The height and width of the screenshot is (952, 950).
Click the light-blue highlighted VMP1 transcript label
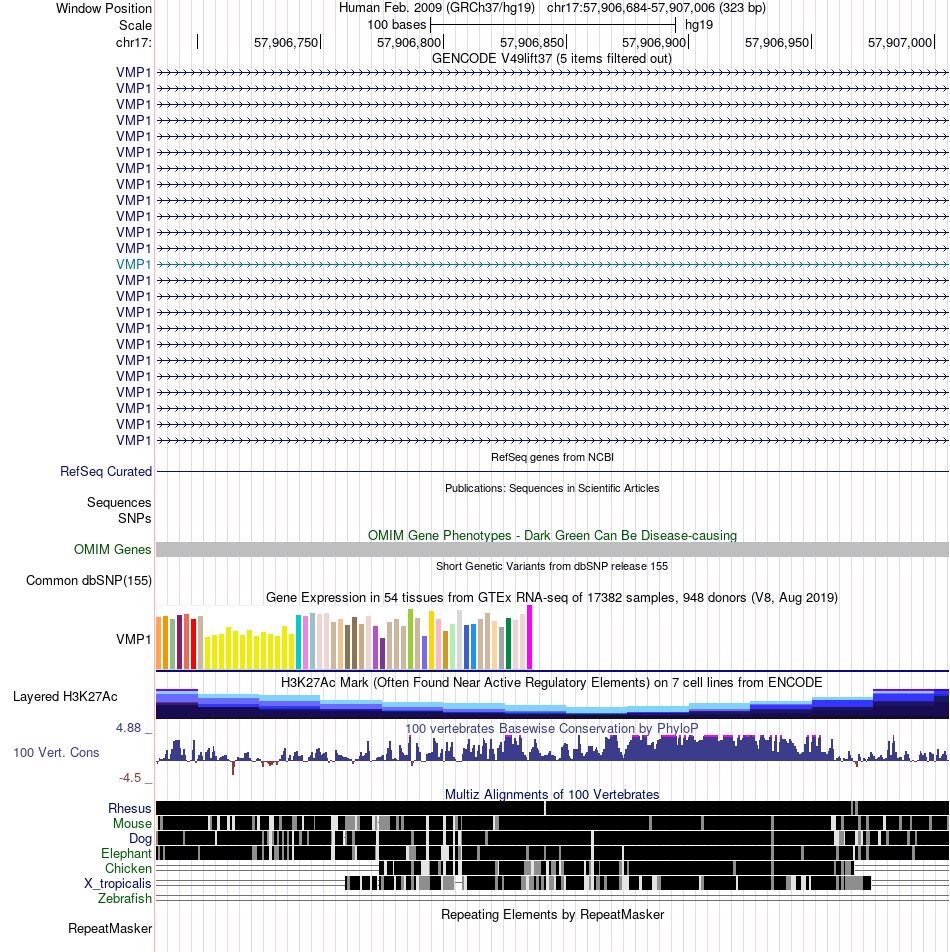click(x=134, y=264)
